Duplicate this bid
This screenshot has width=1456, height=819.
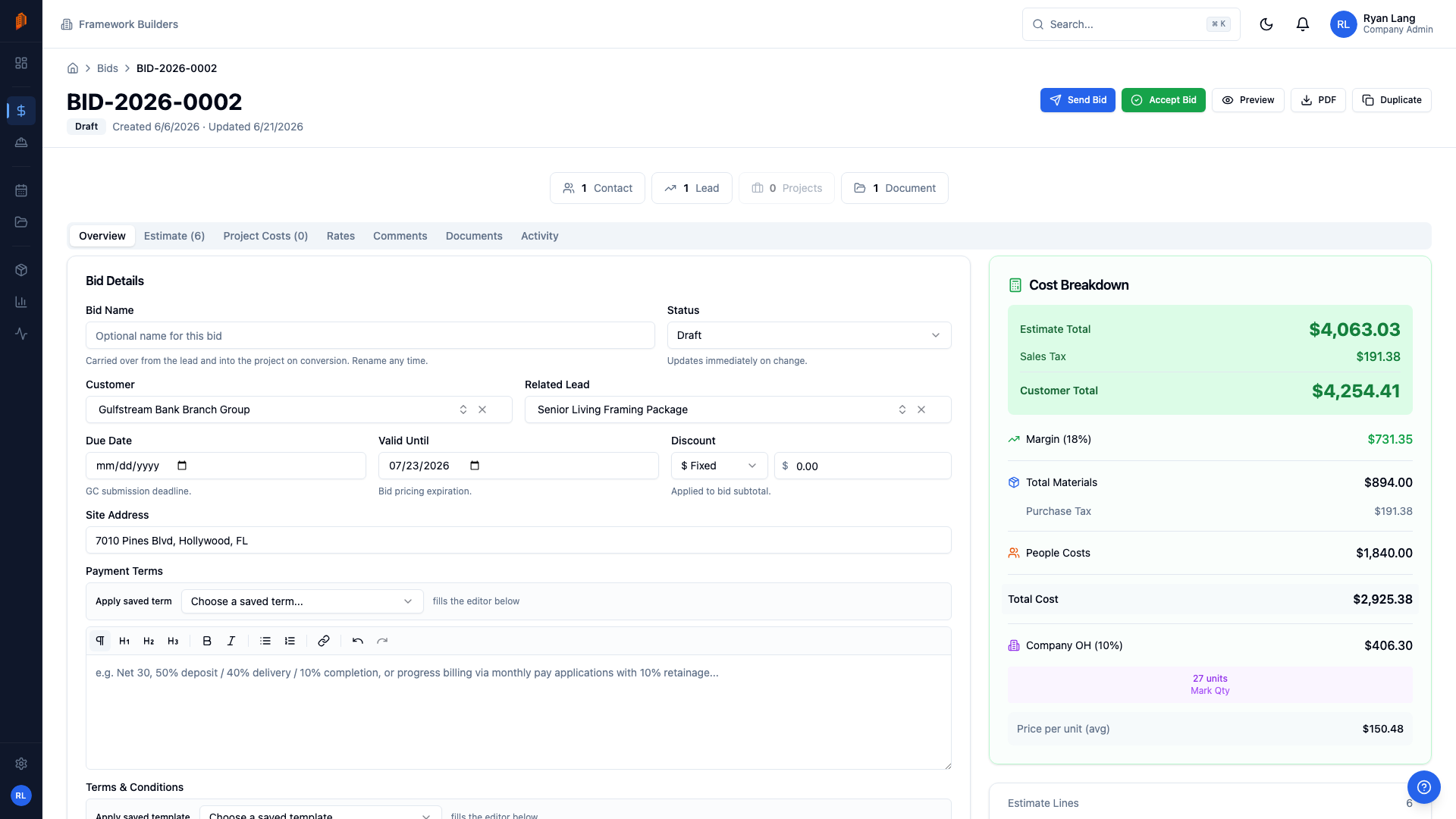click(x=1392, y=100)
